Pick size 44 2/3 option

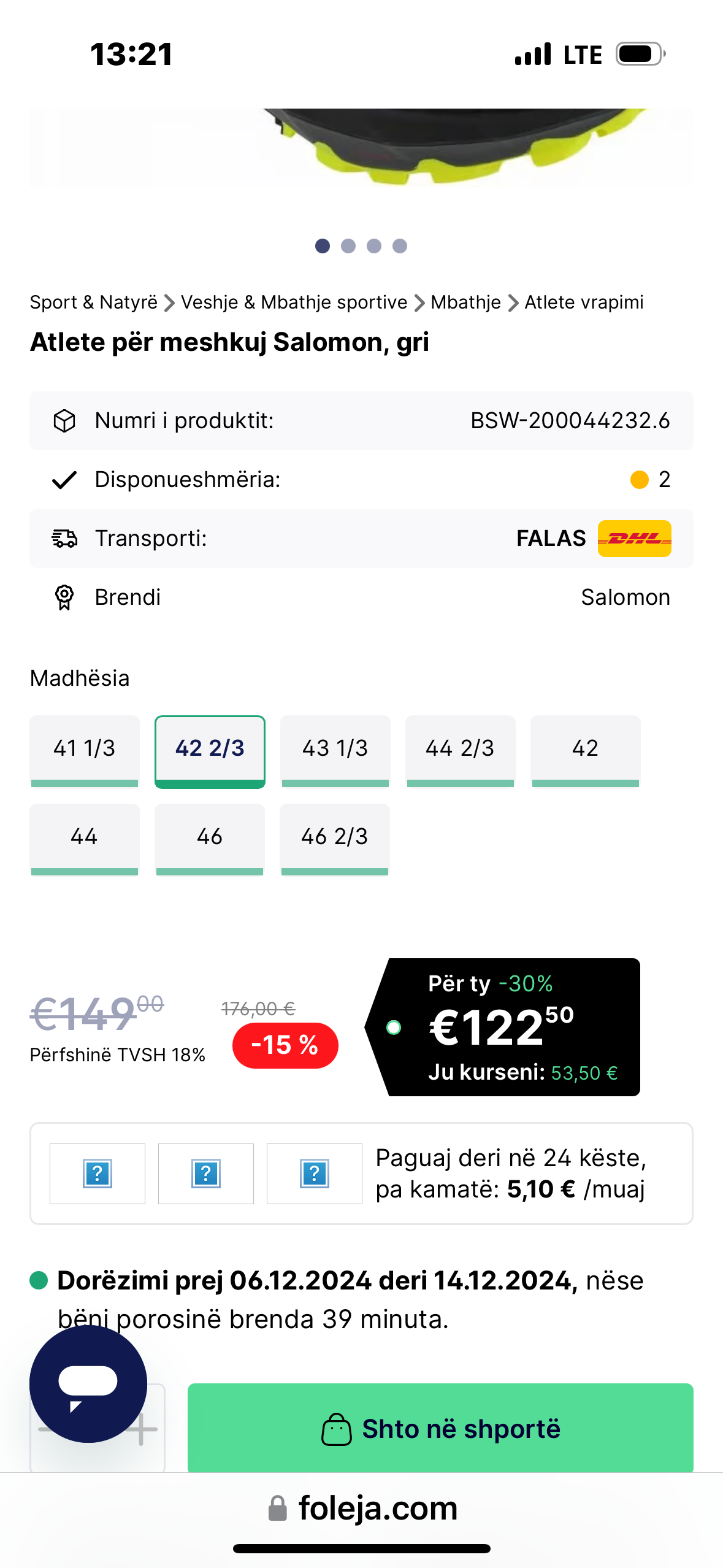pos(460,750)
